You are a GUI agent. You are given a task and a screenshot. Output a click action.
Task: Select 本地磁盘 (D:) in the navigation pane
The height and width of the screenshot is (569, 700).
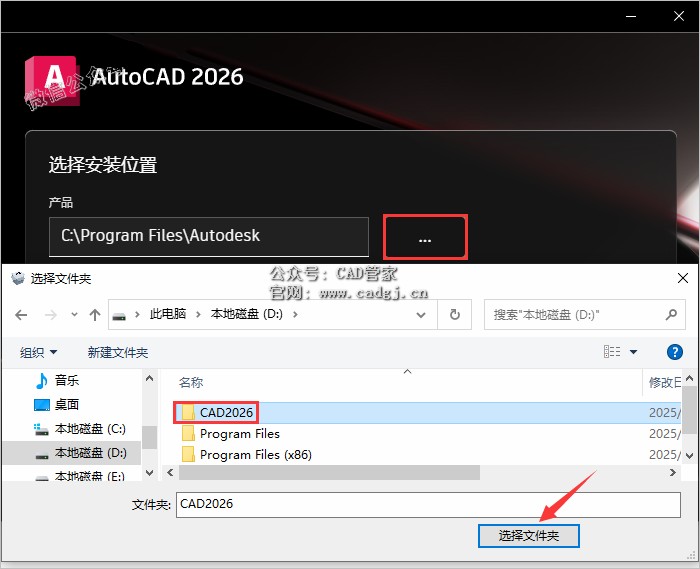[71, 453]
